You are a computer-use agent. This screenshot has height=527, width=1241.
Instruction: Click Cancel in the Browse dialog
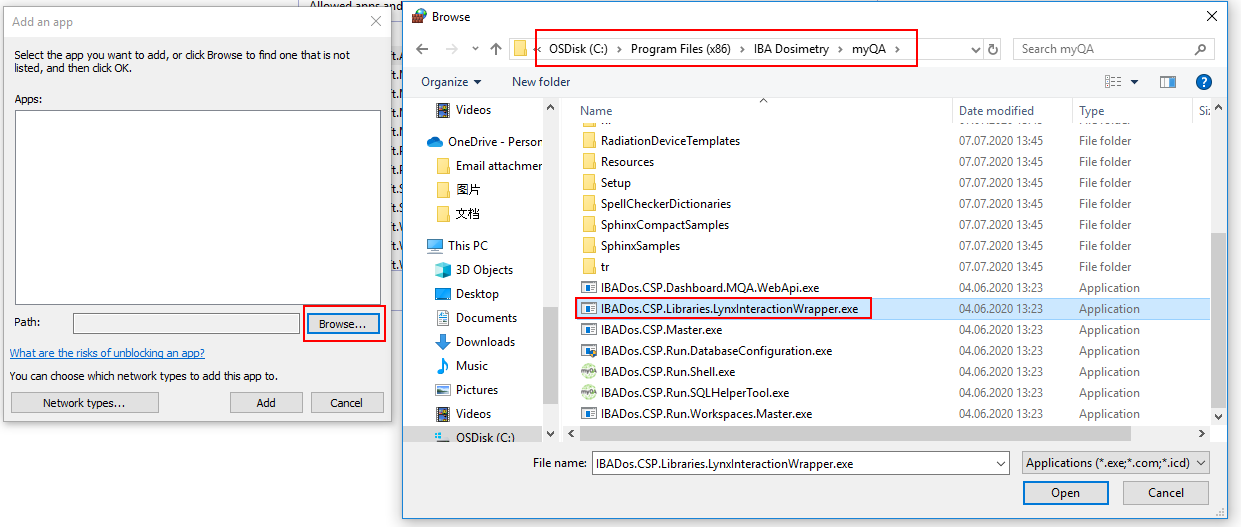pos(1166,493)
